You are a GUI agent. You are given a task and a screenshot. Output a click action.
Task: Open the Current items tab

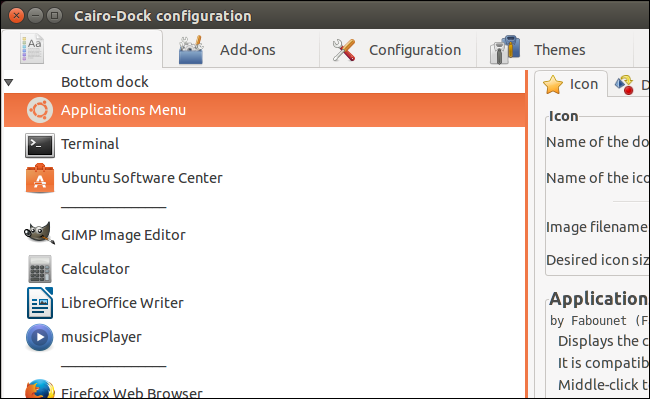click(x=82, y=49)
